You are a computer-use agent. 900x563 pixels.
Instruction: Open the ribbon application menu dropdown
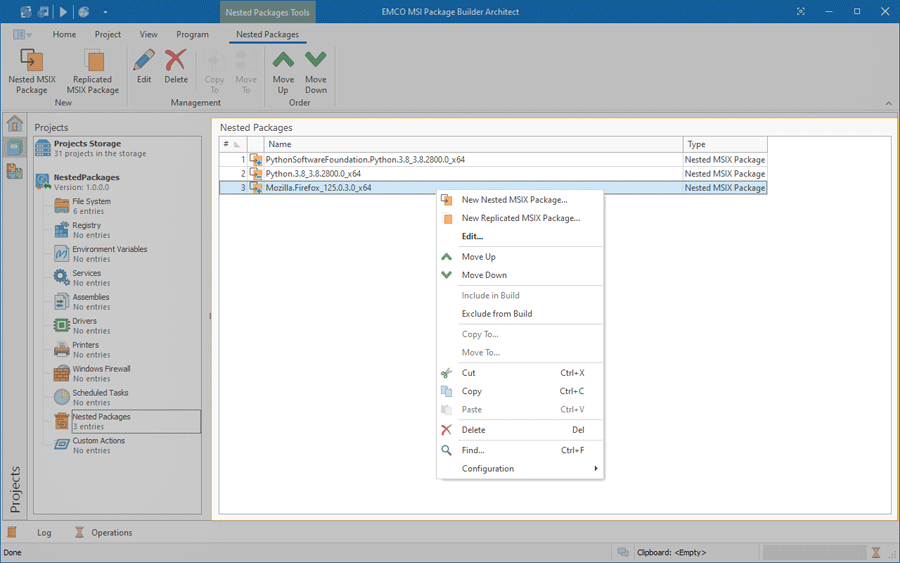click(22, 34)
